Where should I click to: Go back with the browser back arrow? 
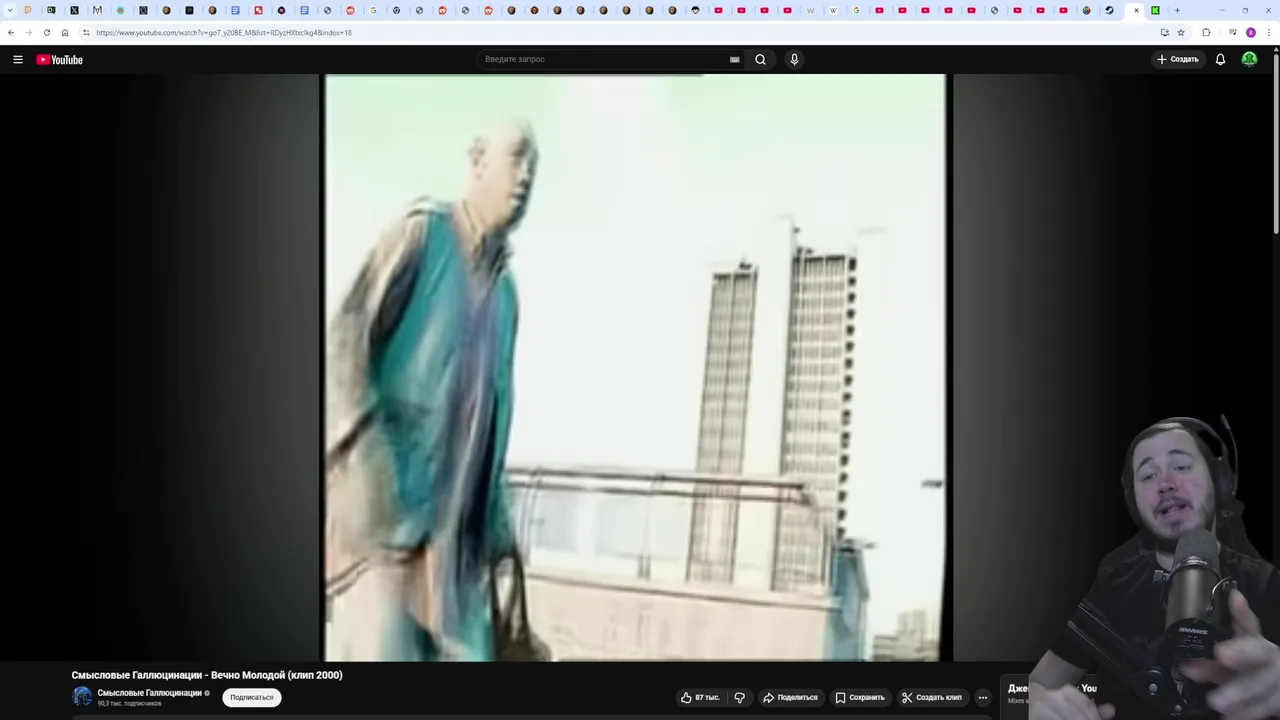[x=11, y=32]
